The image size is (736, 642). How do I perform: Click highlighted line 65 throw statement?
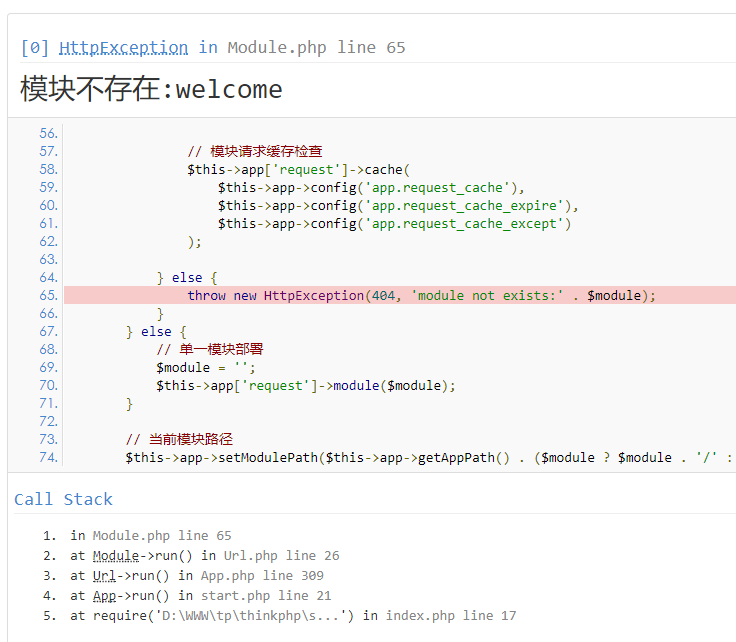point(421,296)
